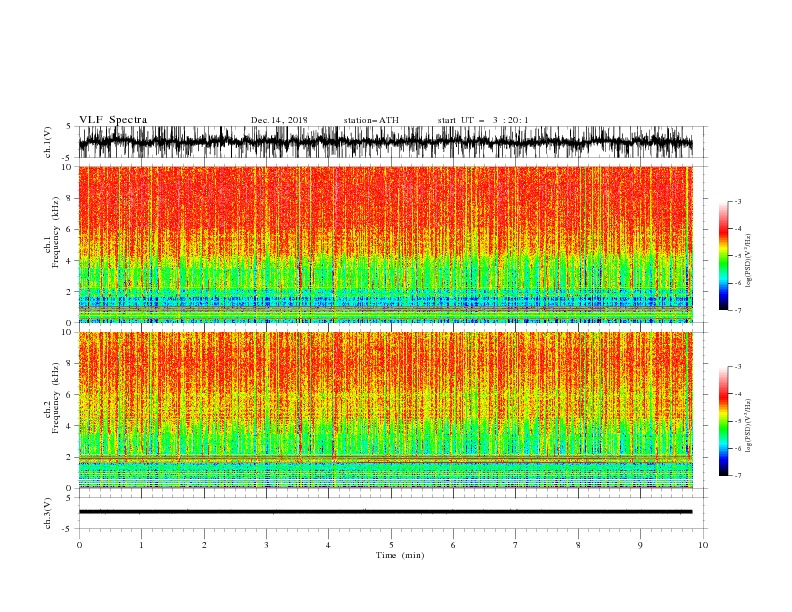Click the "4" kHz tick on ch.1 frequency axis

pyautogui.click(x=69, y=261)
